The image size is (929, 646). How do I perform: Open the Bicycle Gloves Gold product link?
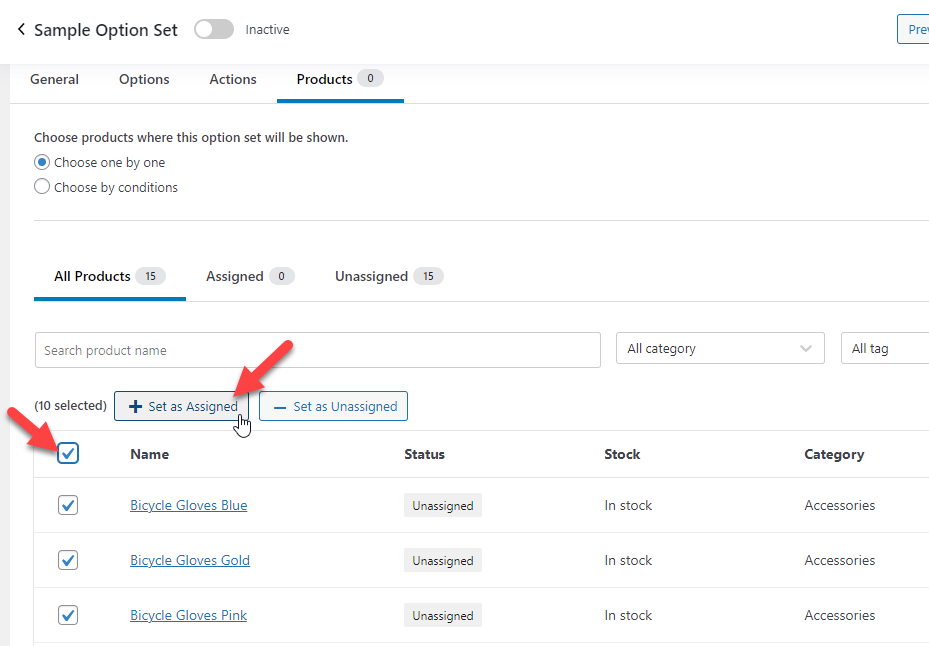point(190,560)
